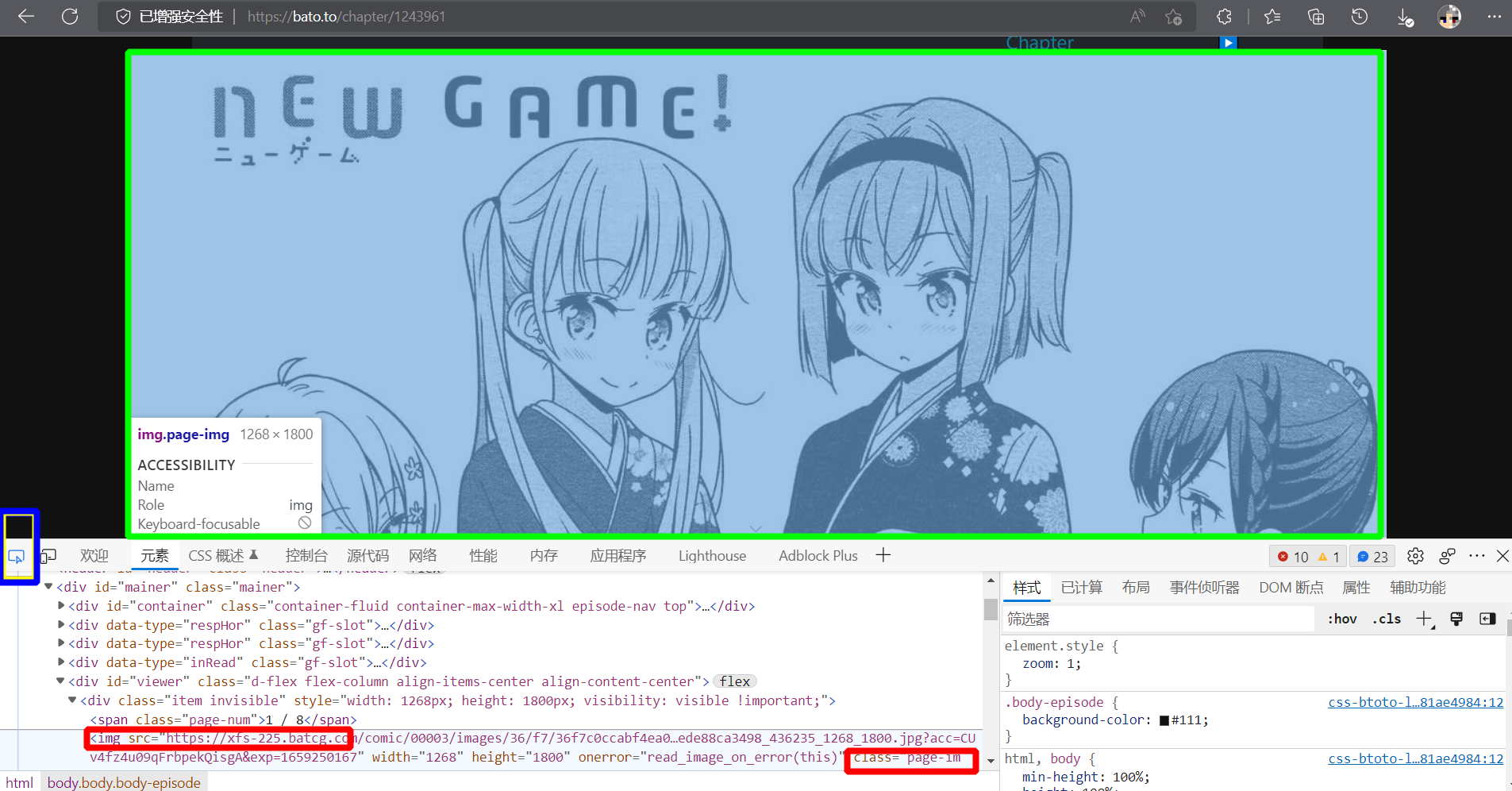Open the 源代码 tab
This screenshot has height=791, width=1512.
tap(367, 556)
